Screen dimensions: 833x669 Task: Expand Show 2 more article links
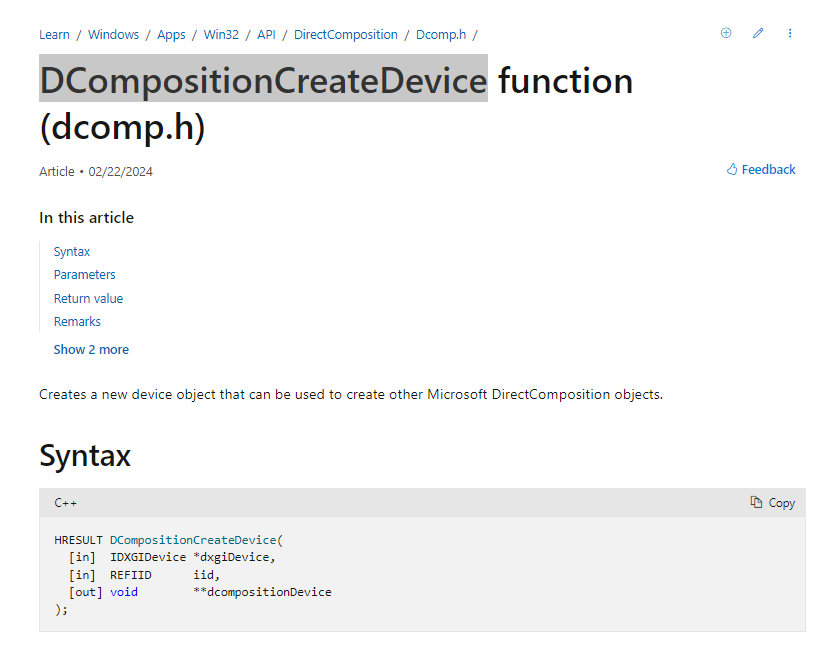coord(91,350)
